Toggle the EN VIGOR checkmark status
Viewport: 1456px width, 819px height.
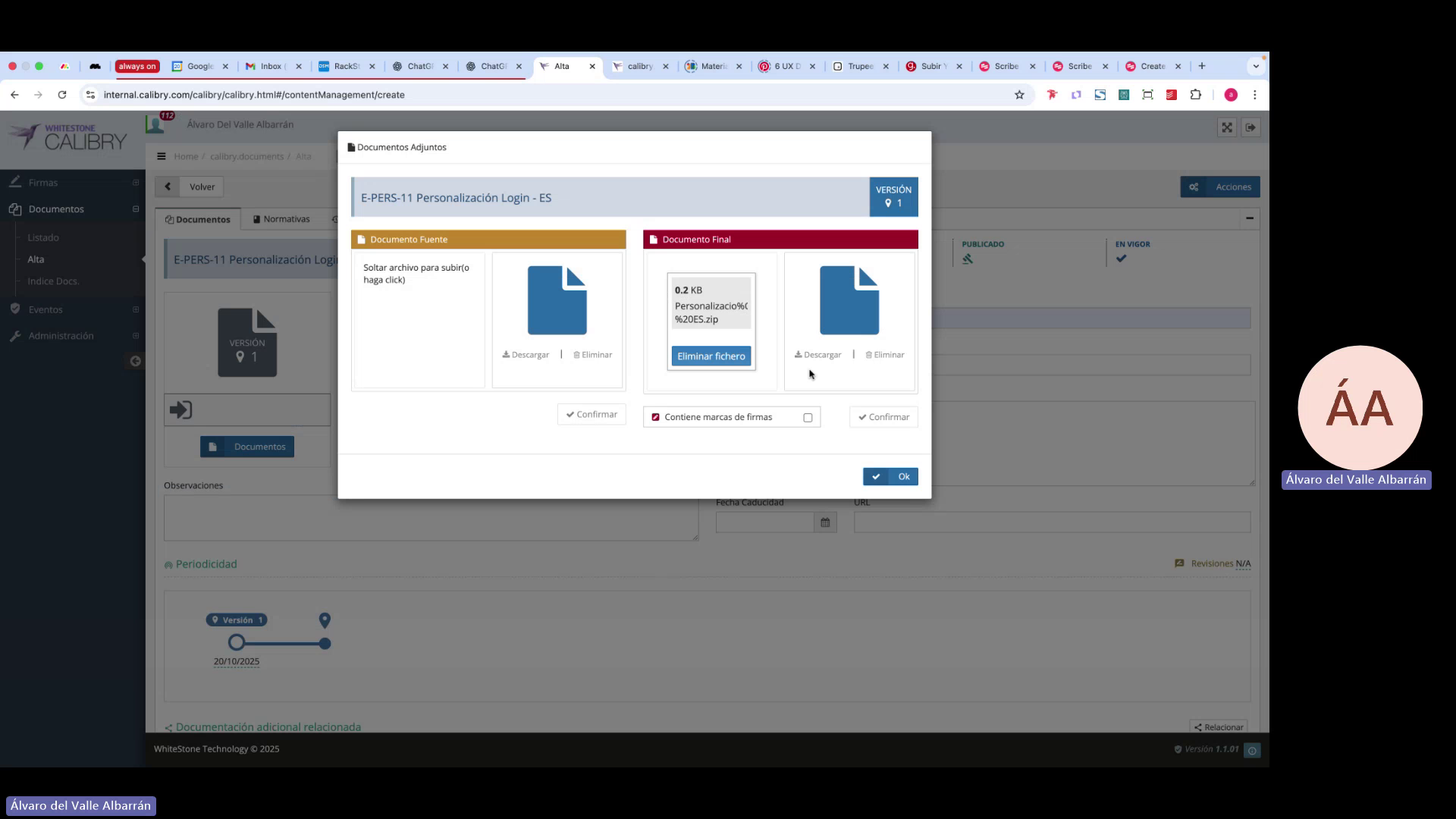[x=1122, y=258]
